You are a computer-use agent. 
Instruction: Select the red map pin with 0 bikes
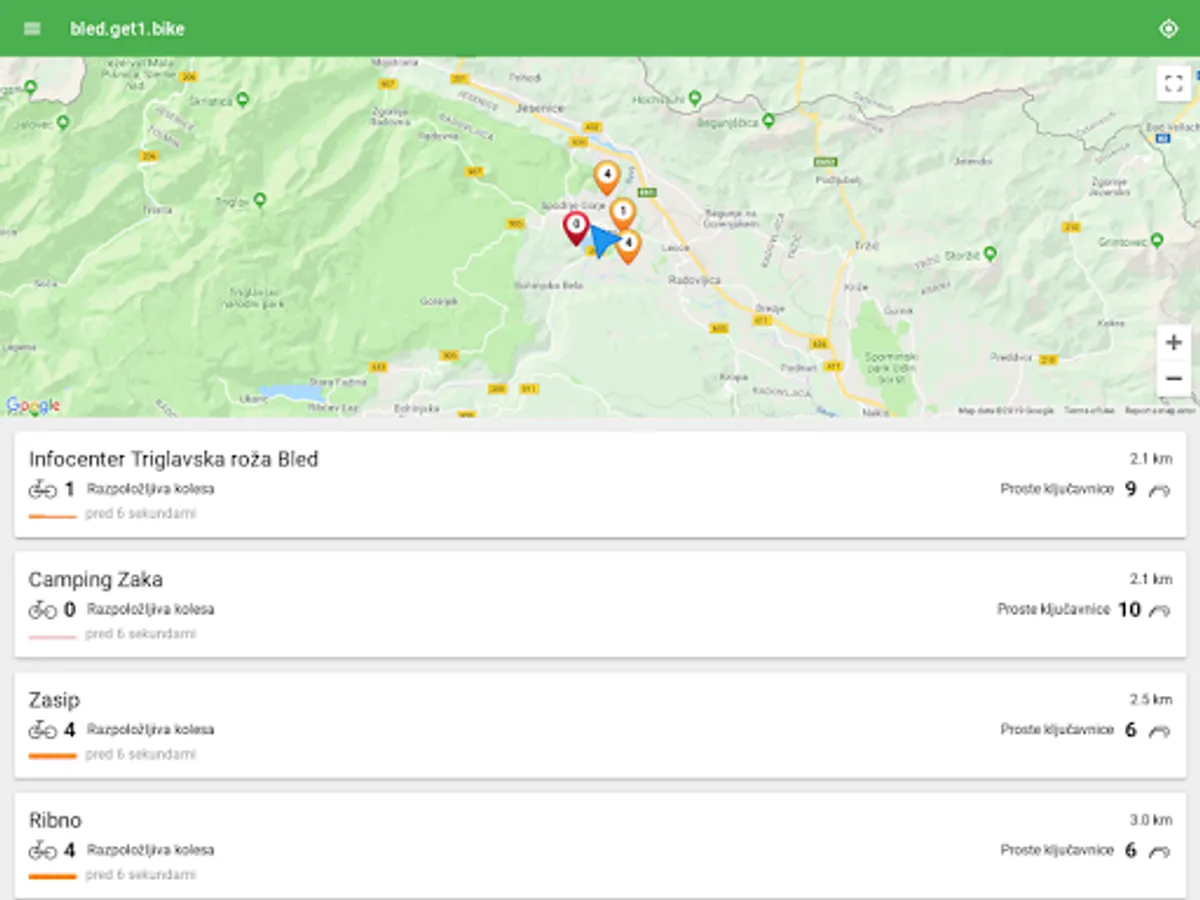tap(576, 227)
